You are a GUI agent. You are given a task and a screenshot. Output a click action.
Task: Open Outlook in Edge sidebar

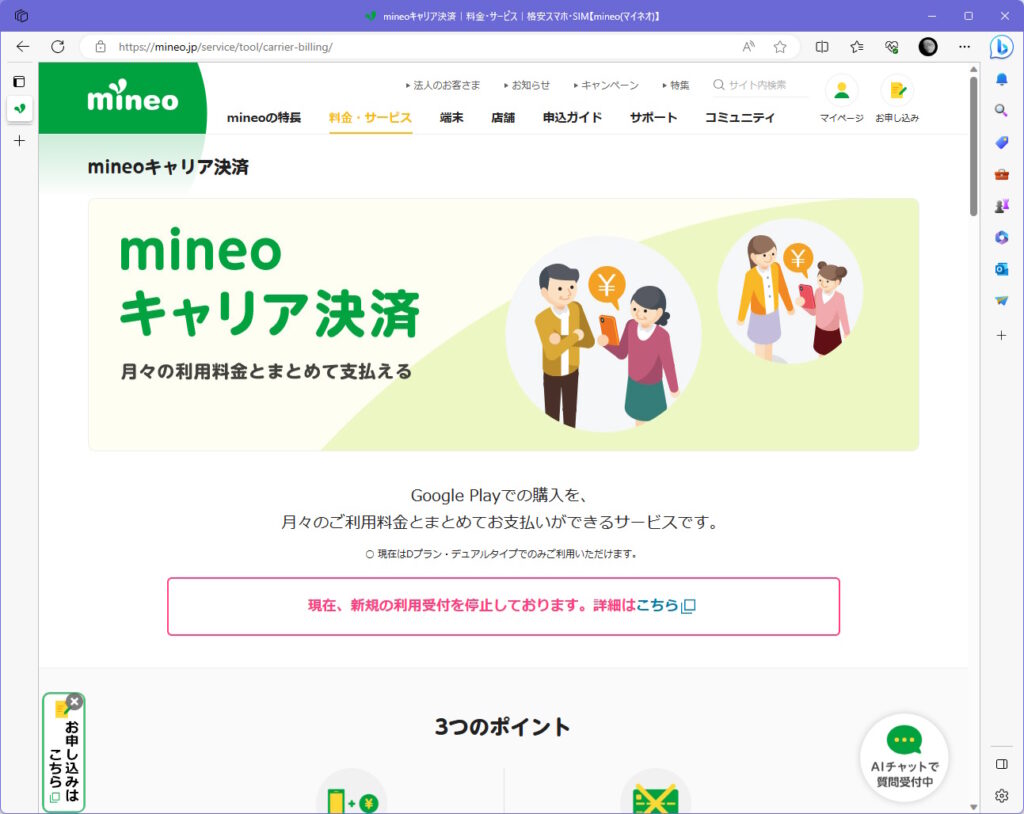click(1001, 269)
